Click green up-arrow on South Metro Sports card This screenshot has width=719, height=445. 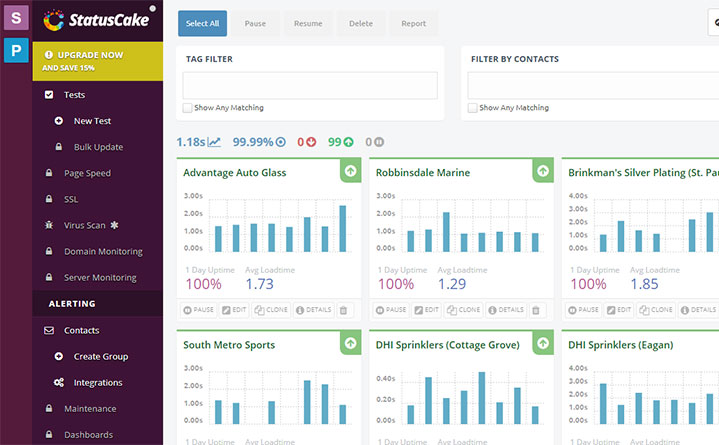pos(350,343)
